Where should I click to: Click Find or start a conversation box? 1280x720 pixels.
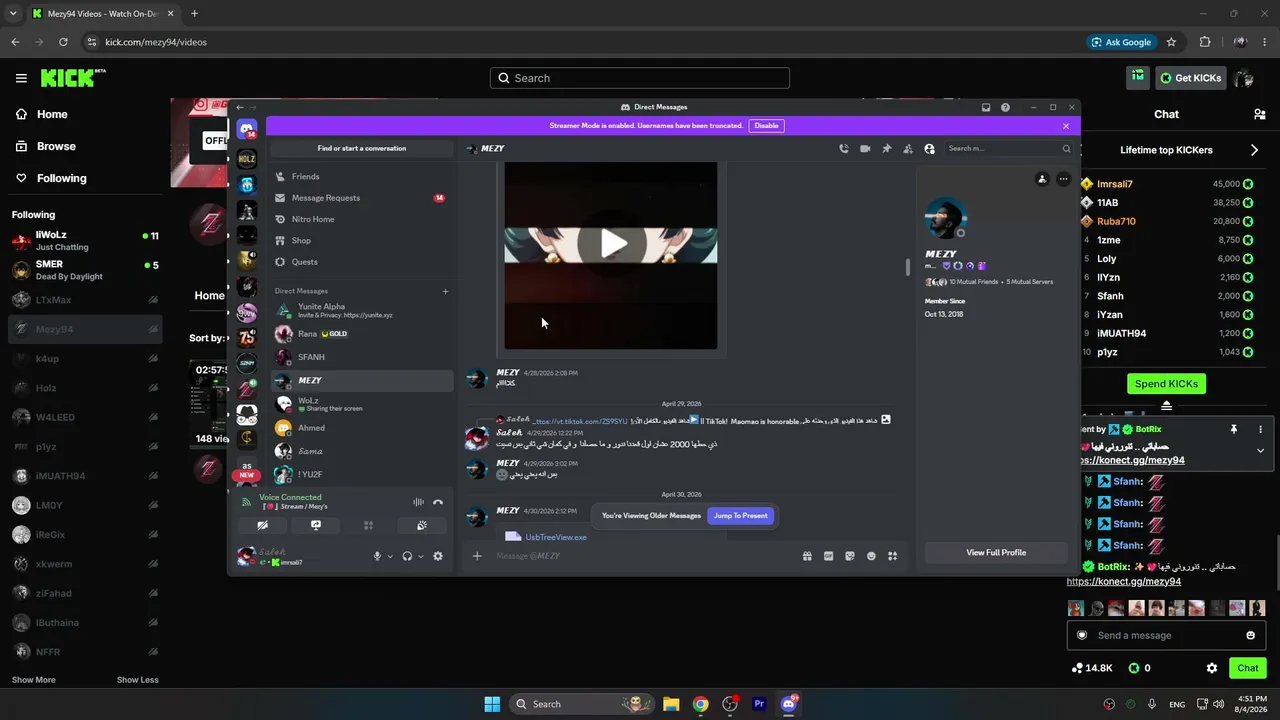[362, 148]
